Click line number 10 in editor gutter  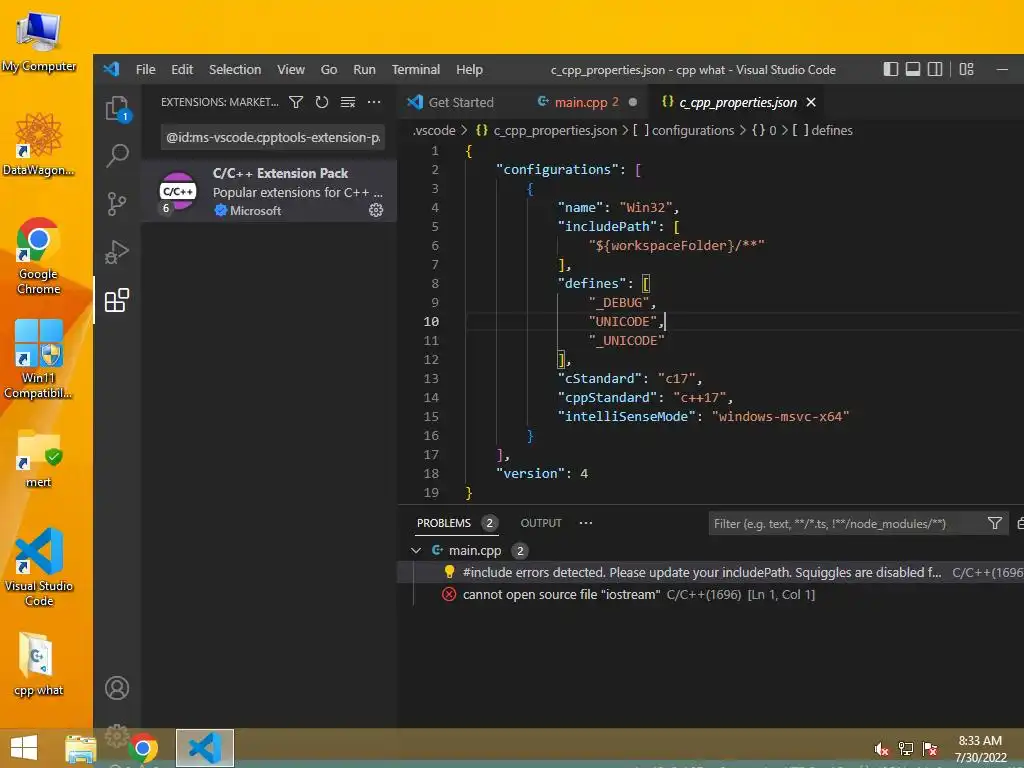pyautogui.click(x=431, y=321)
